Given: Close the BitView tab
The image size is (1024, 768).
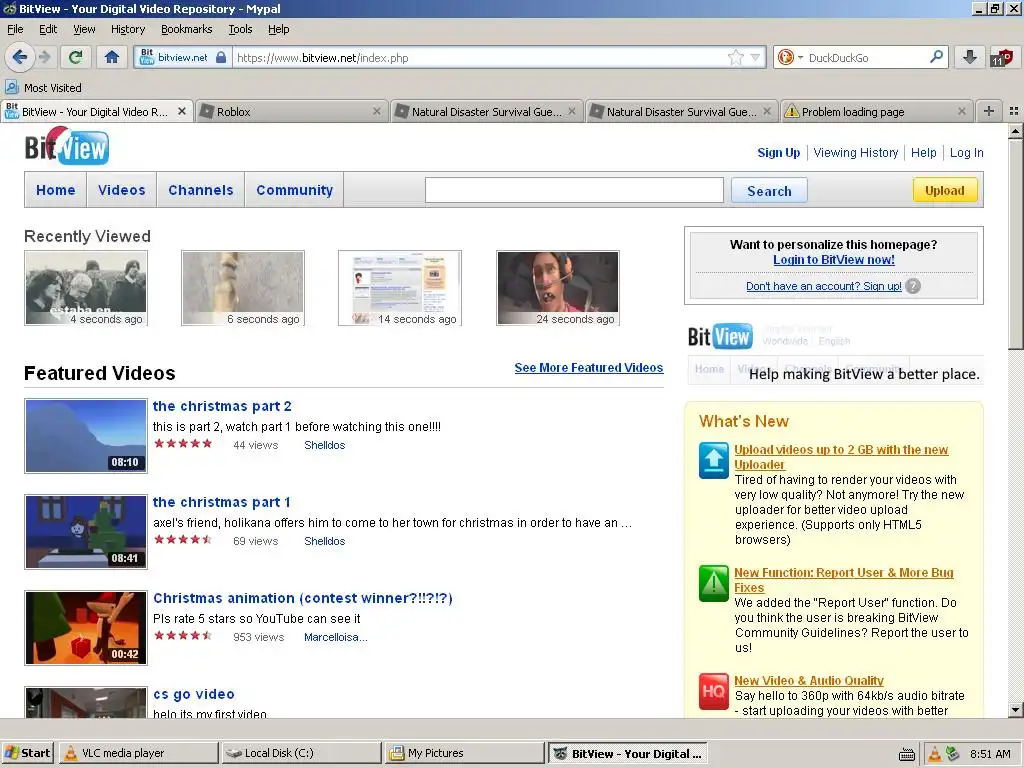Looking at the screenshot, I should 182,112.
